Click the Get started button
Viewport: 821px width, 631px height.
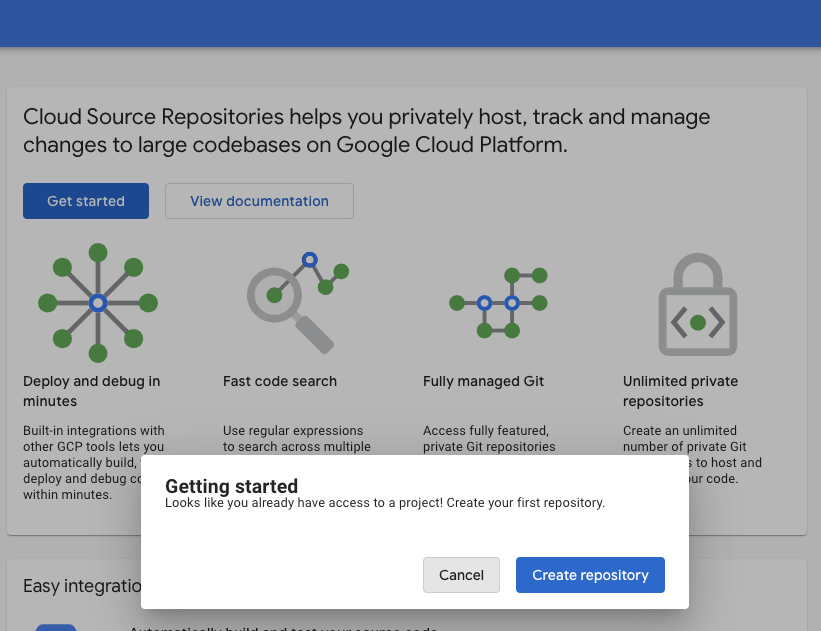86,201
